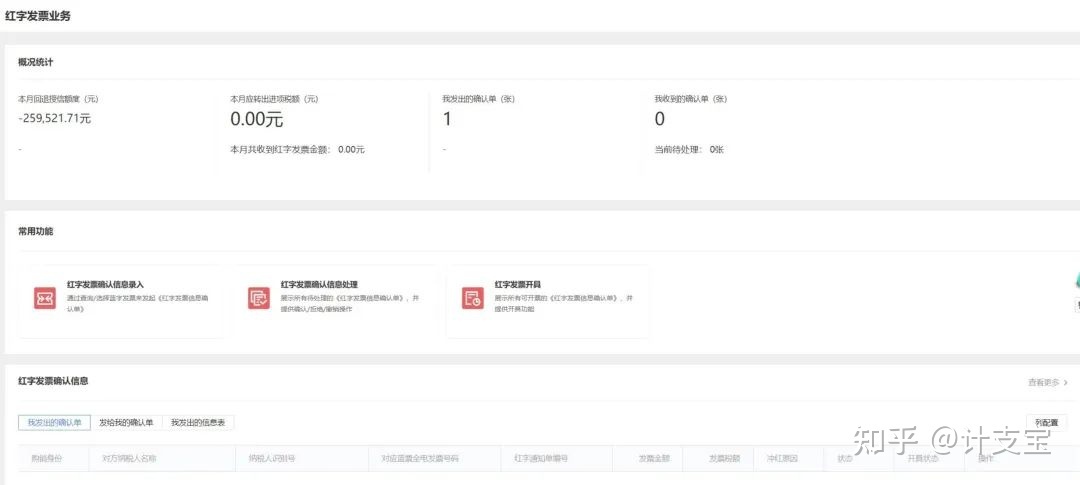Switch to the 发给我的确认单 tab
Viewport: 1080px width, 485px height.
[127, 422]
